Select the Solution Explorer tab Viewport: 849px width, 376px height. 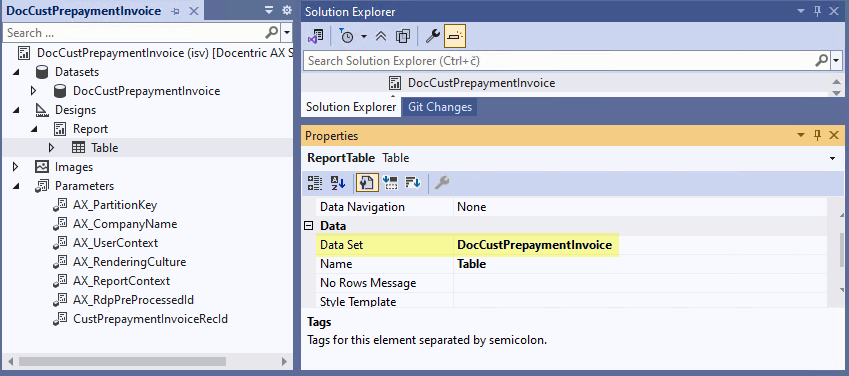pyautogui.click(x=351, y=107)
